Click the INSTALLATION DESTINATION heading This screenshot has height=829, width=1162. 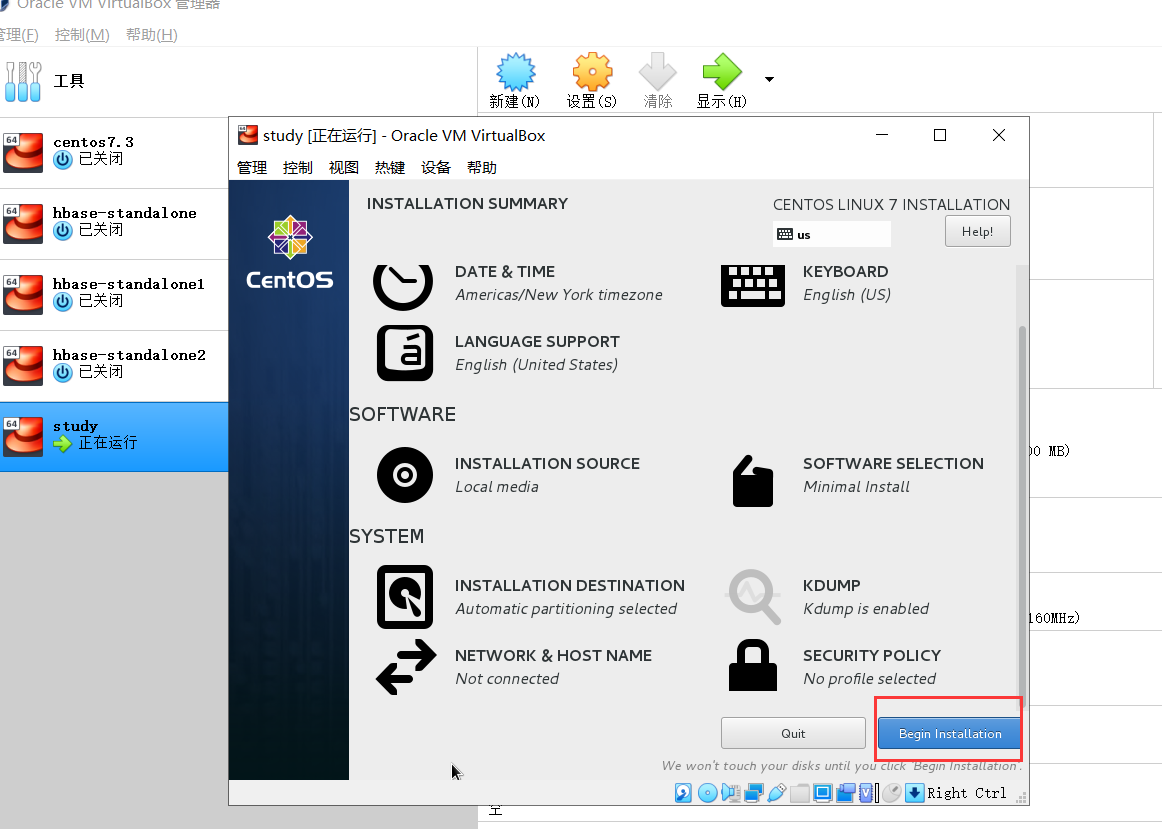[x=570, y=585]
